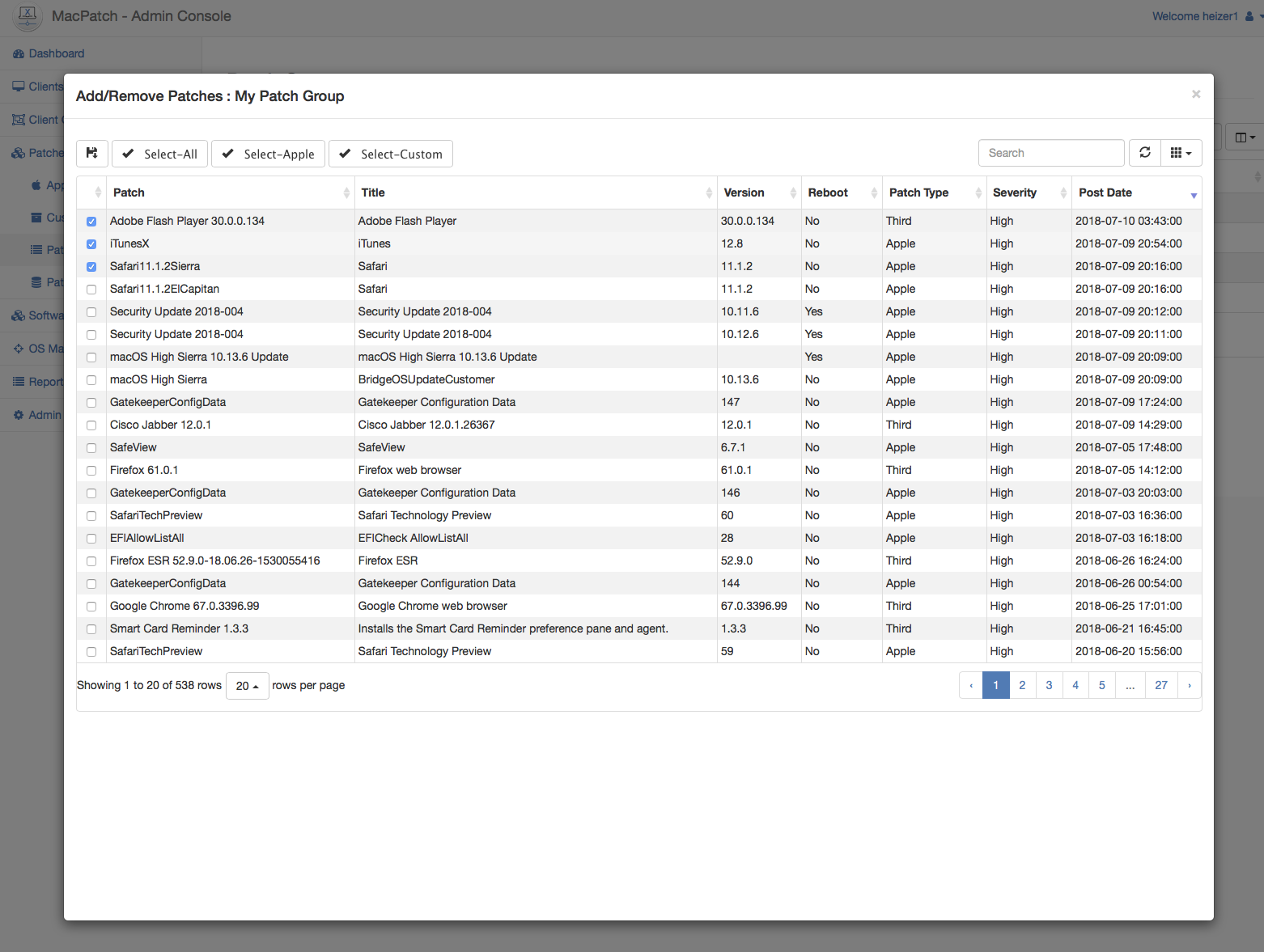Click the Admin gear icon
This screenshot has height=952, width=1264.
(x=19, y=415)
